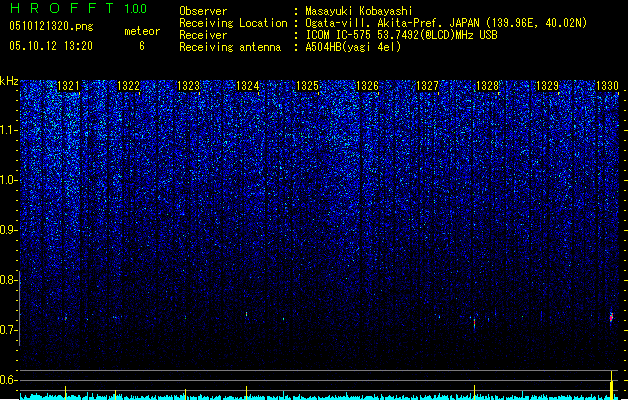Select the filename 0510121320.png

coord(51,26)
